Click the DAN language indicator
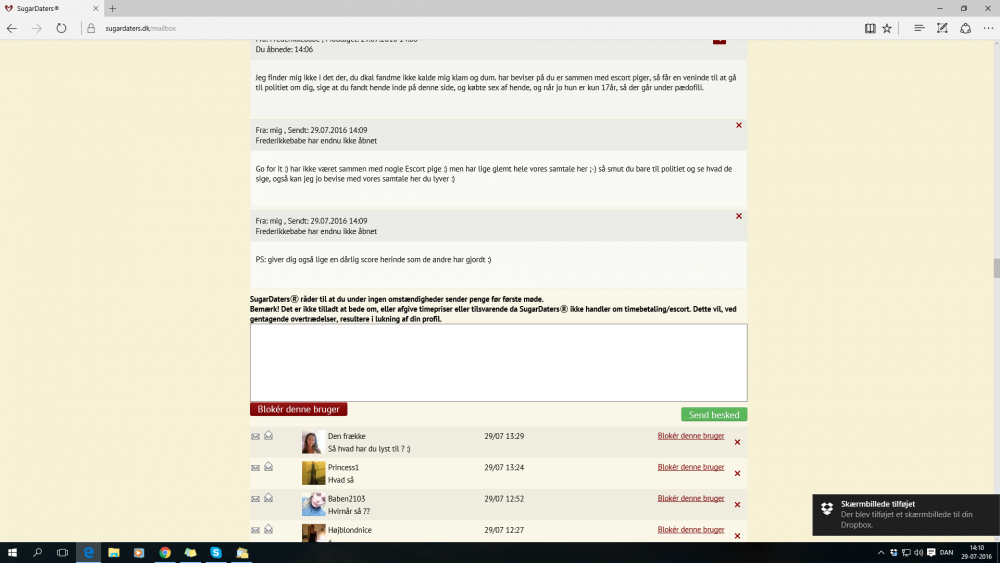This screenshot has width=1000, height=563. coord(946,553)
